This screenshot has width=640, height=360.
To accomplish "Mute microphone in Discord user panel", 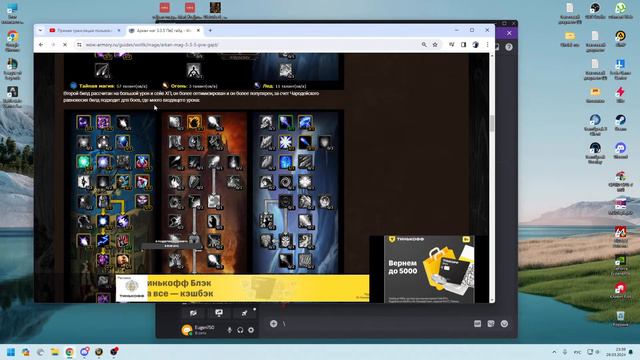I will (229, 330).
